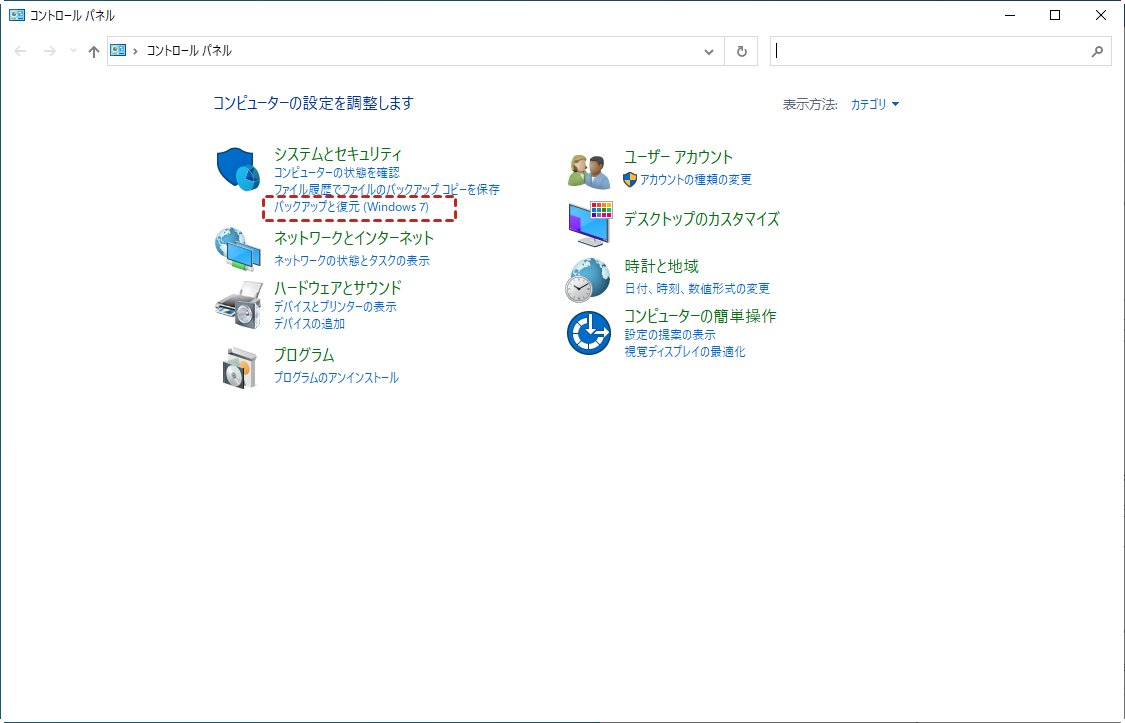Open ネットワークとインターネット heading
The height and width of the screenshot is (723, 1125).
354,237
